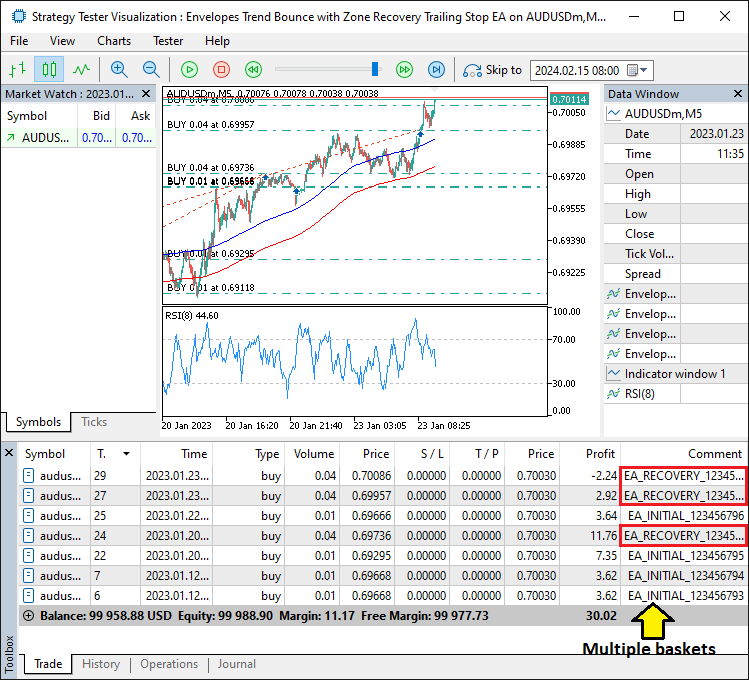Select the Indicator window 1 row
This screenshot has height=680, width=749.
point(675,374)
